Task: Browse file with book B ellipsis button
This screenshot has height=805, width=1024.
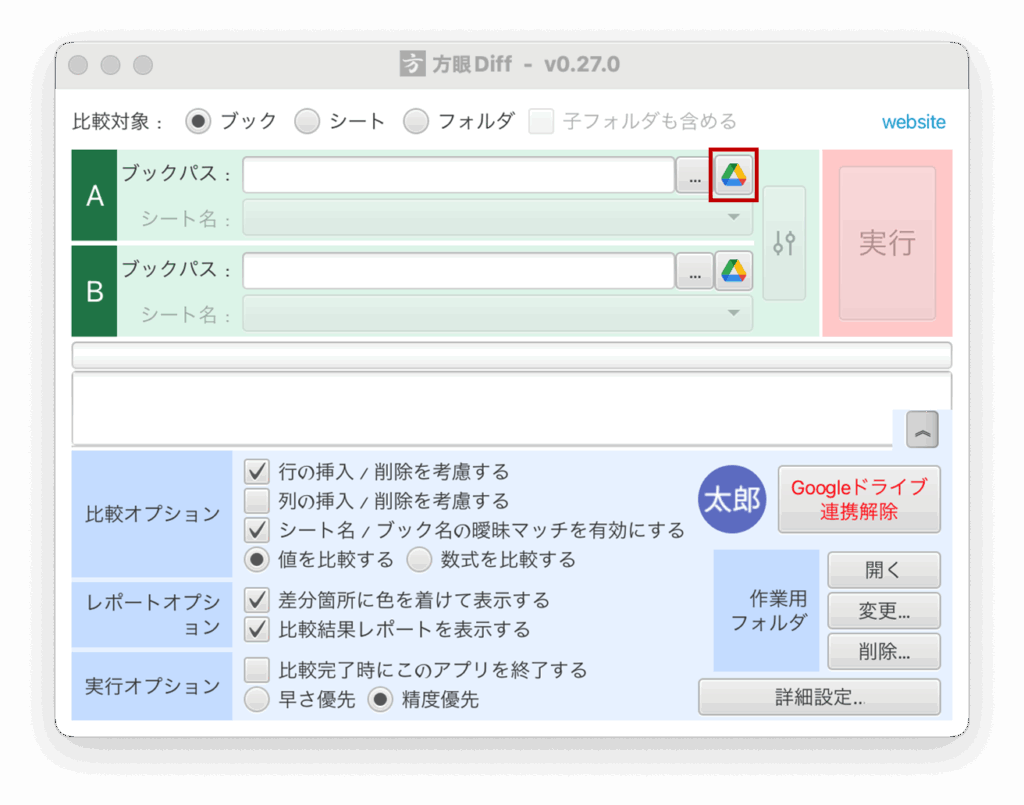Action: click(694, 271)
